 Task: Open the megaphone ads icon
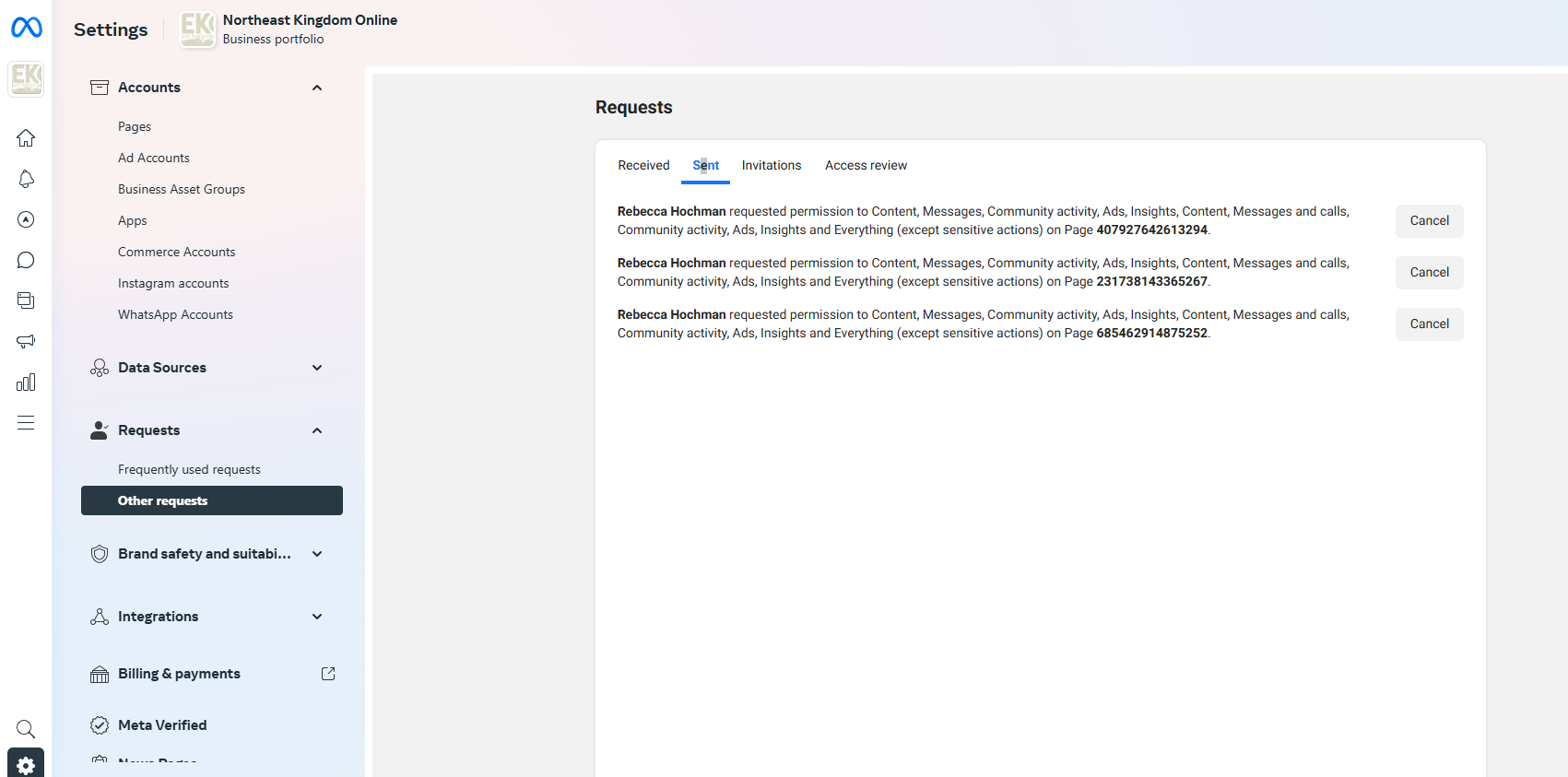click(26, 341)
